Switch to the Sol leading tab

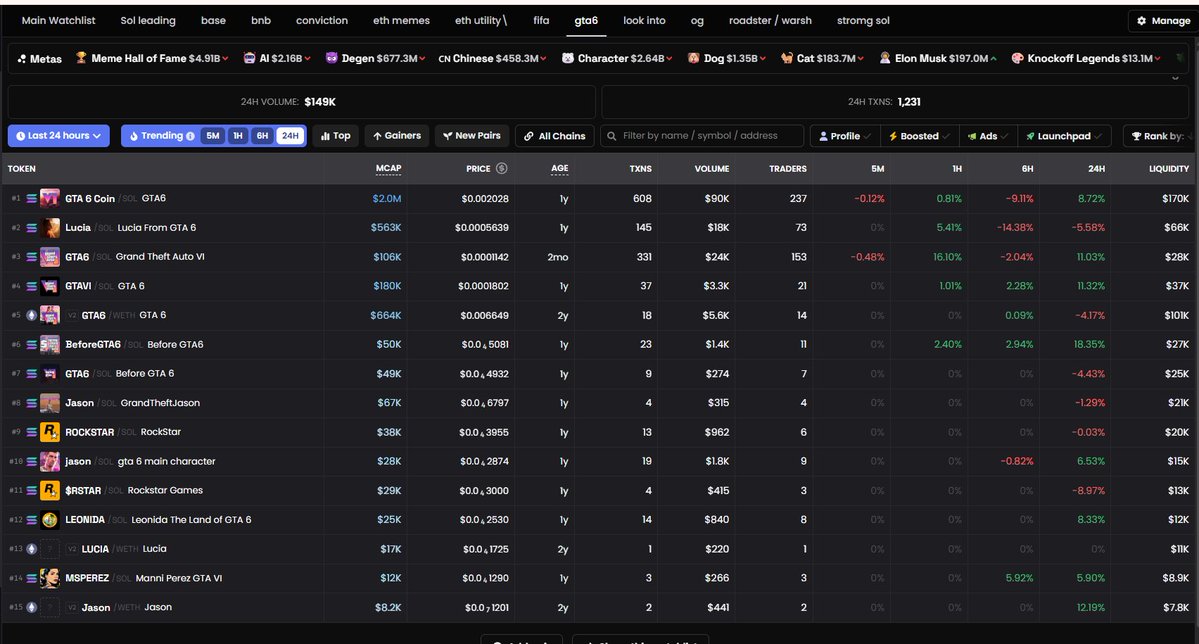148,21
